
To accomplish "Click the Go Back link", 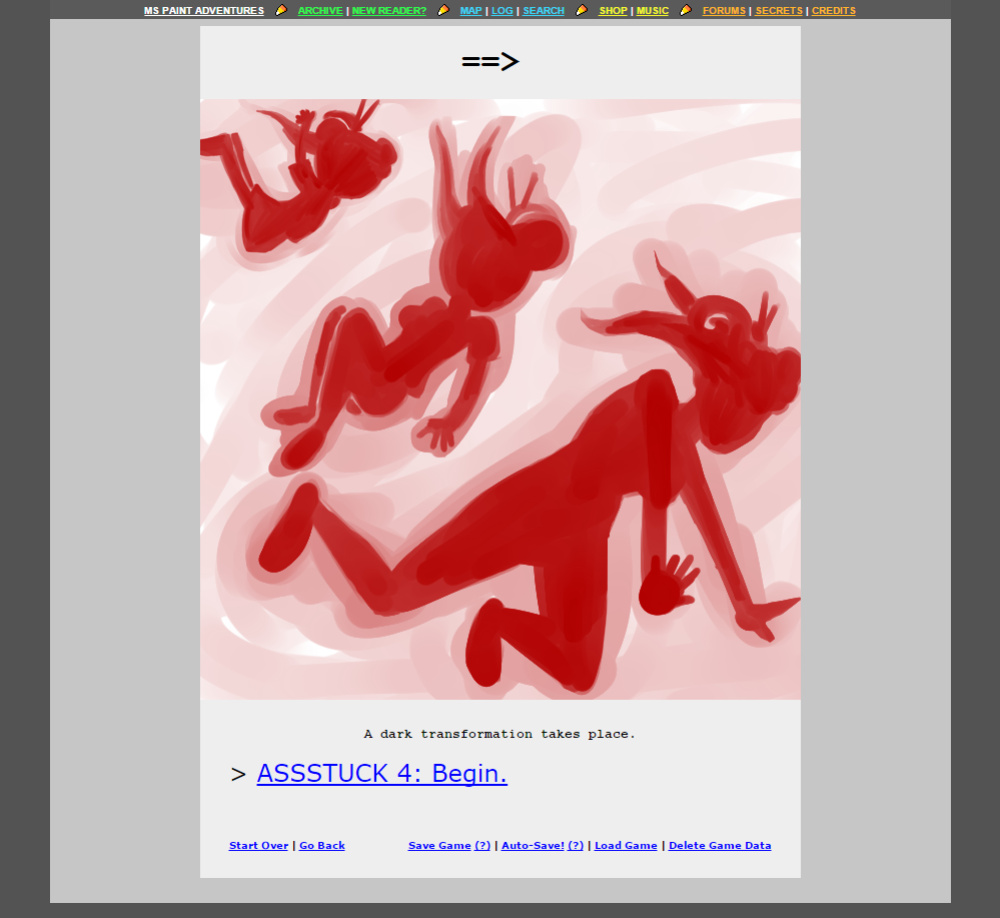I will coord(322,845).
